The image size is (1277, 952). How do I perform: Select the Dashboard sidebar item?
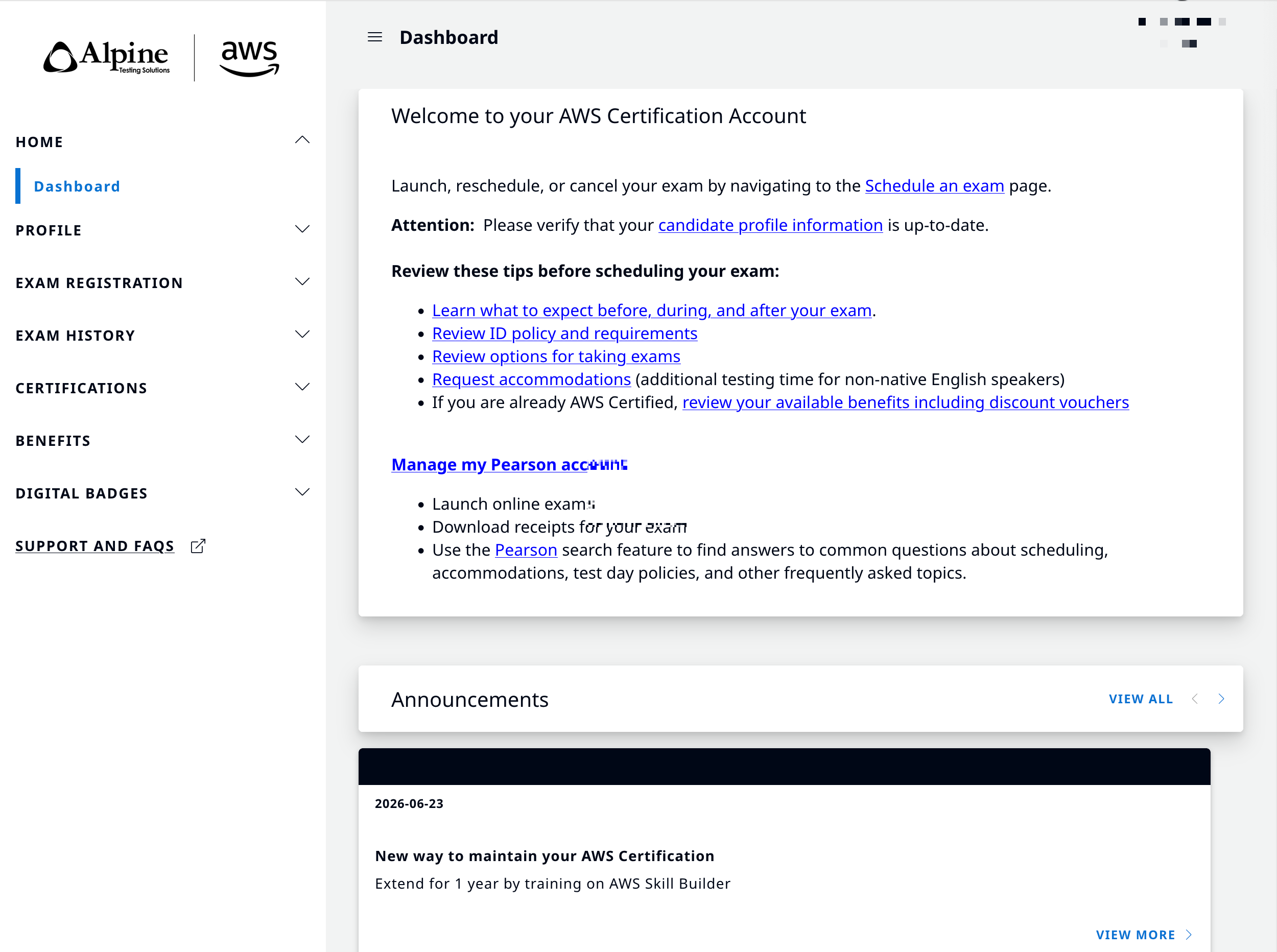click(x=77, y=186)
